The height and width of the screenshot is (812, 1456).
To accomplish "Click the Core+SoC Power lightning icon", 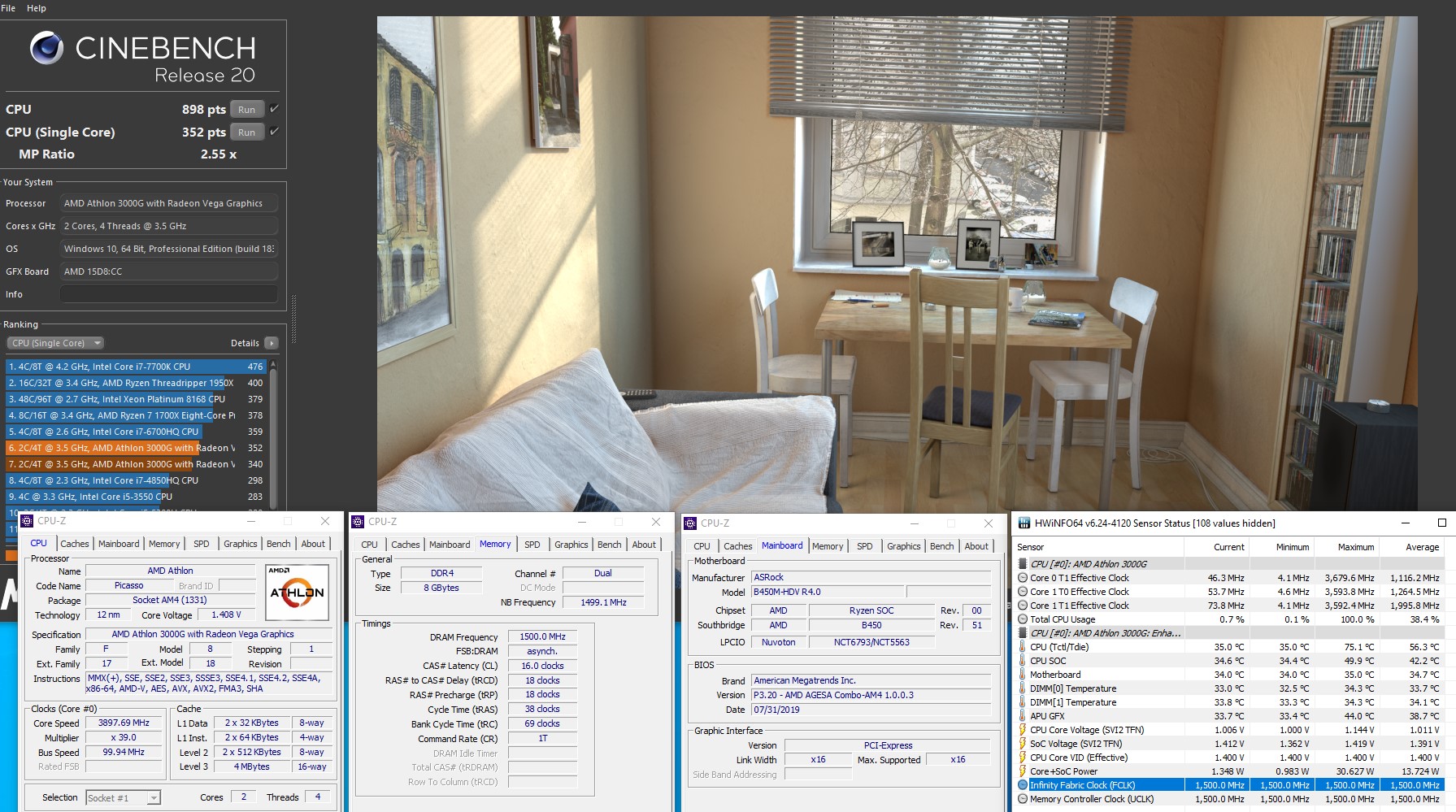I will click(x=1023, y=771).
